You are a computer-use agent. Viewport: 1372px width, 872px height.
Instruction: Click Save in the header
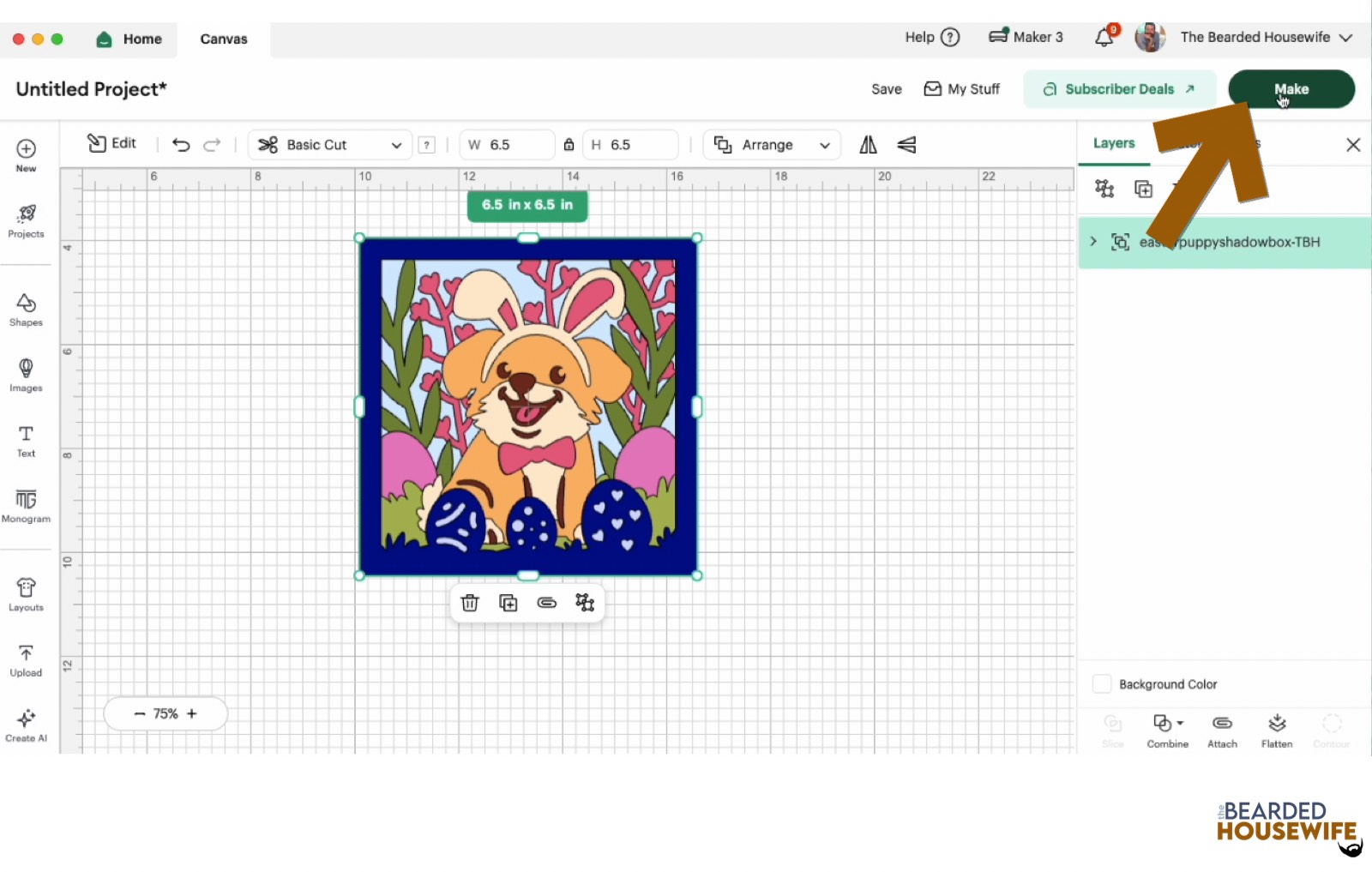(x=886, y=89)
